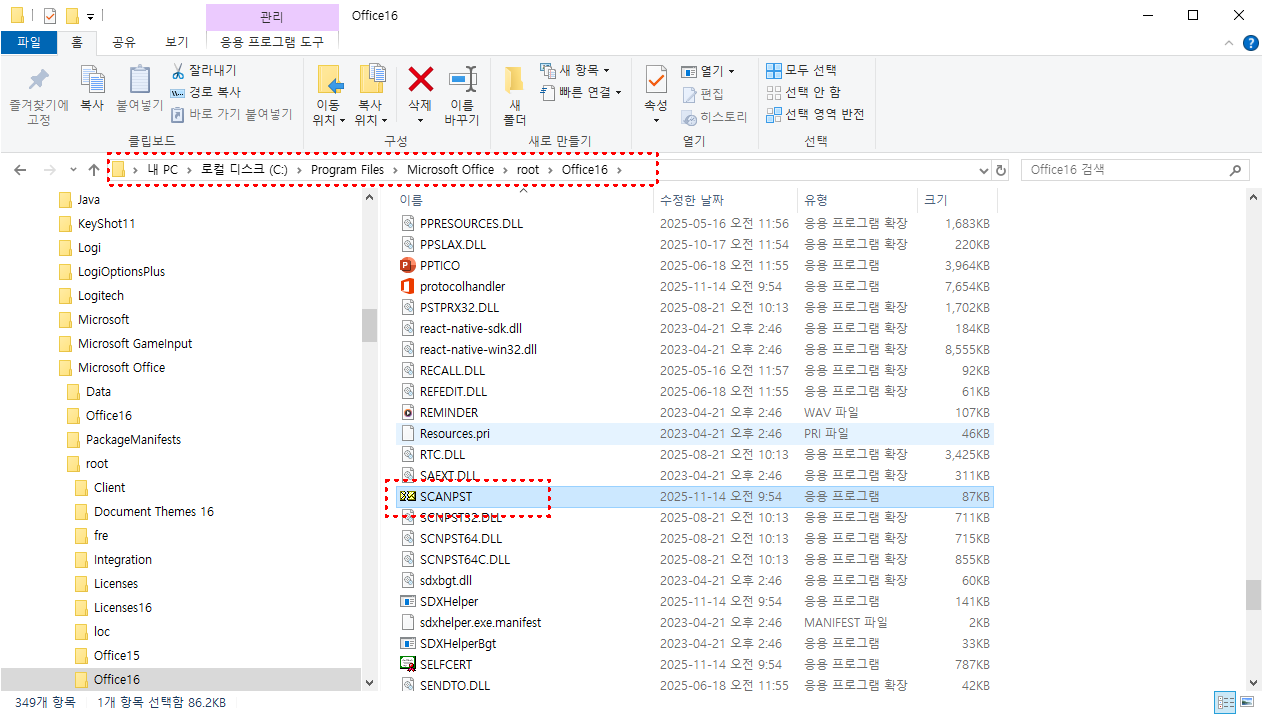Expand chevron after Program Files breadcrumb

pyautogui.click(x=395, y=170)
